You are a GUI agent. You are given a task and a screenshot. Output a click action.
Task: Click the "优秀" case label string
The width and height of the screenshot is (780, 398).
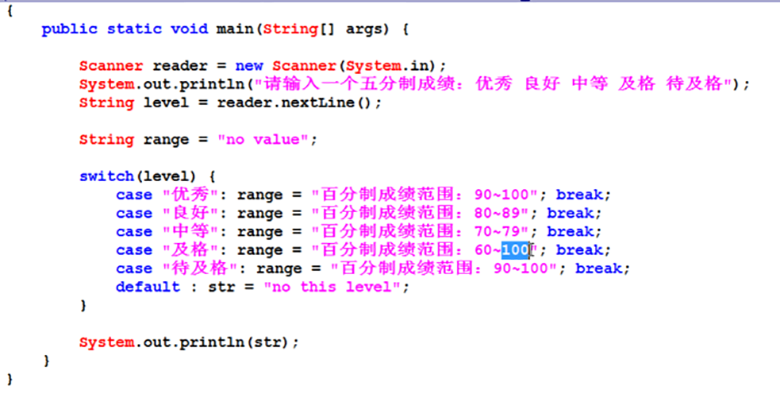[x=190, y=194]
